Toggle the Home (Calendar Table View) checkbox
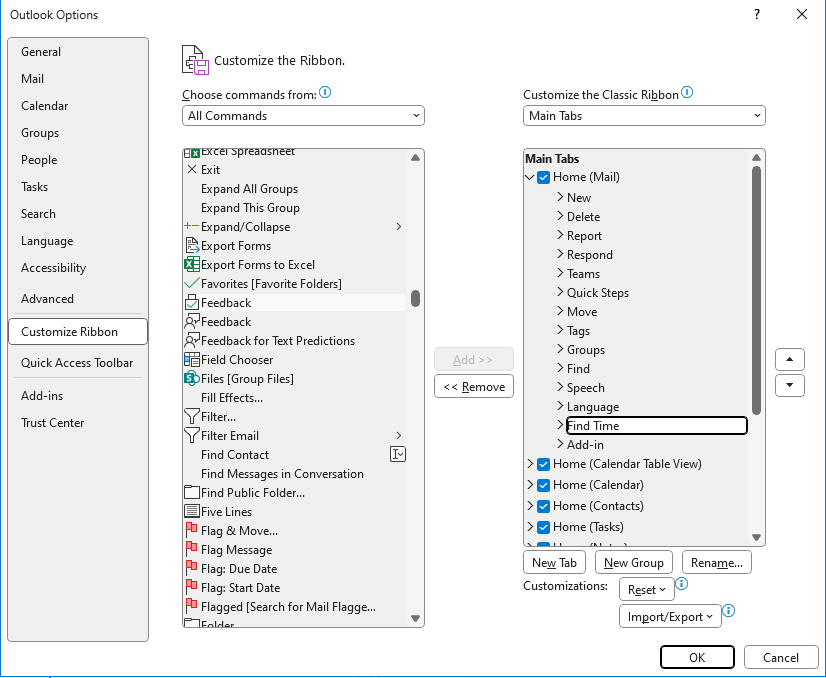The image size is (826, 678). click(544, 465)
